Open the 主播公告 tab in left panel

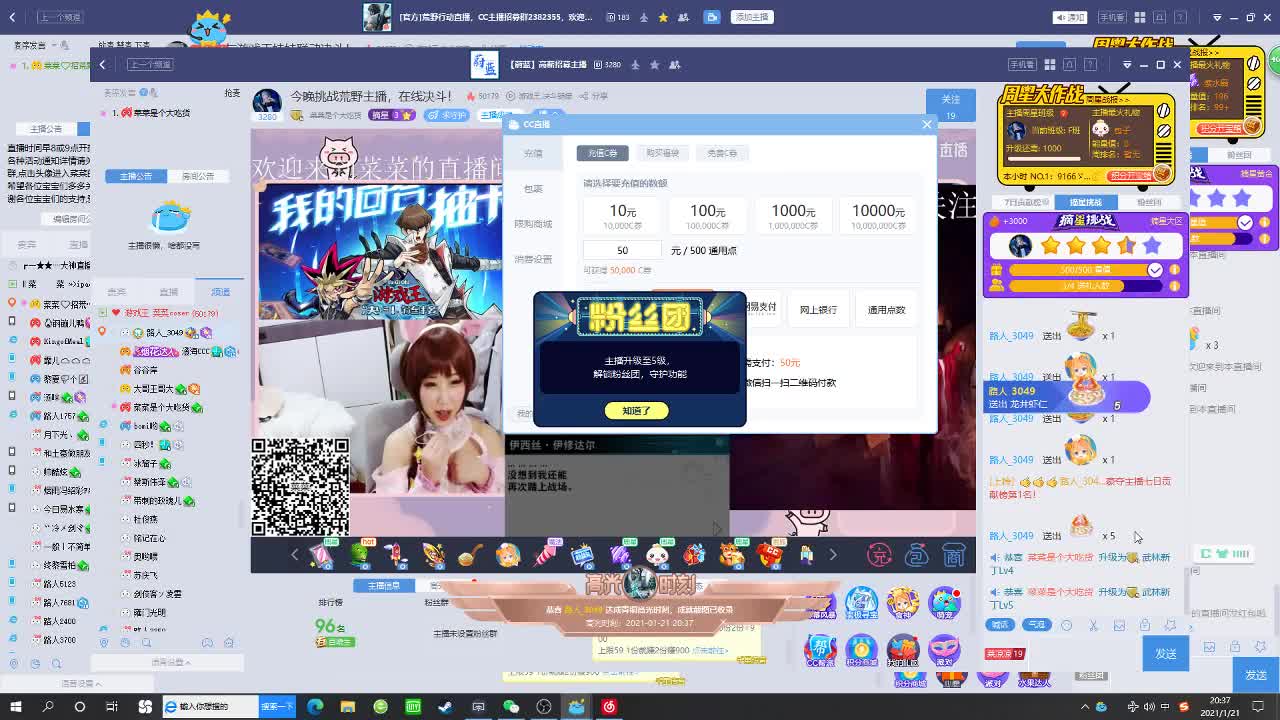point(135,176)
